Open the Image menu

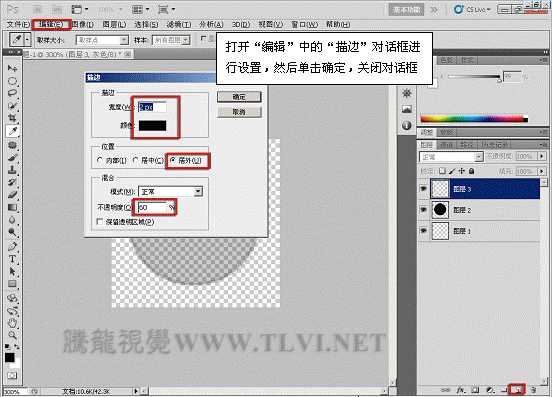[x=83, y=24]
